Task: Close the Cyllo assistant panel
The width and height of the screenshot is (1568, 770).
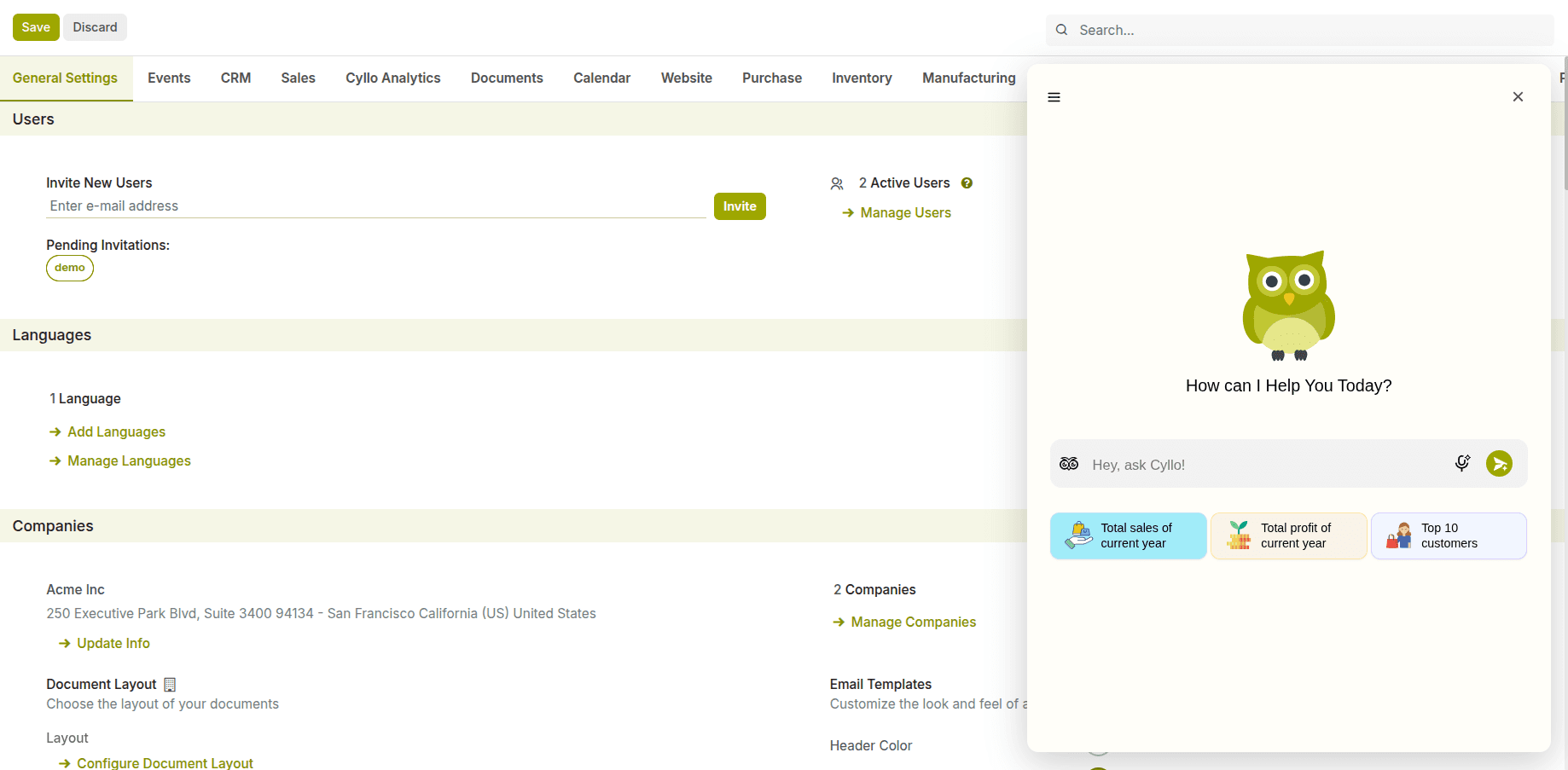Action: click(1518, 97)
